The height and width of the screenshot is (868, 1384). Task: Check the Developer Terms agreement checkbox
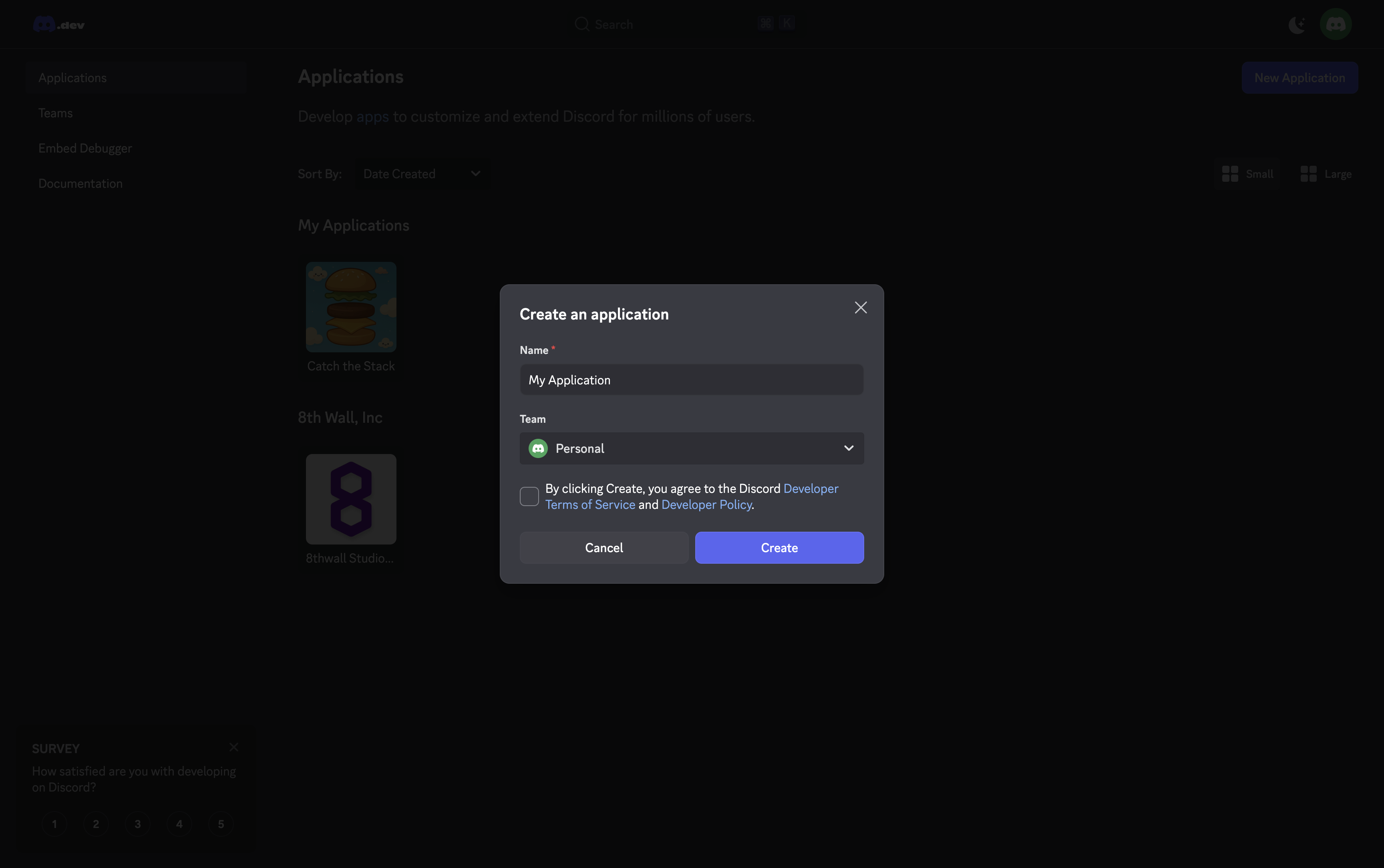(x=529, y=496)
